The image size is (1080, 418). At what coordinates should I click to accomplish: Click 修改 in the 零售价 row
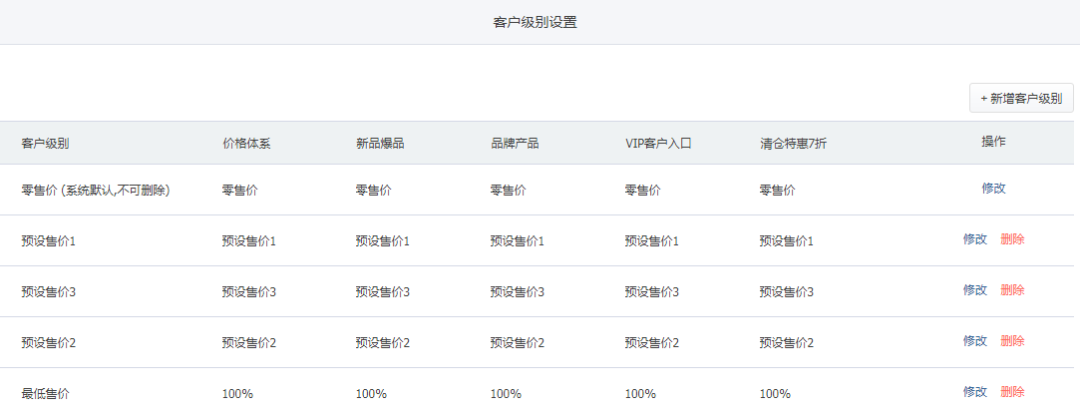click(993, 188)
